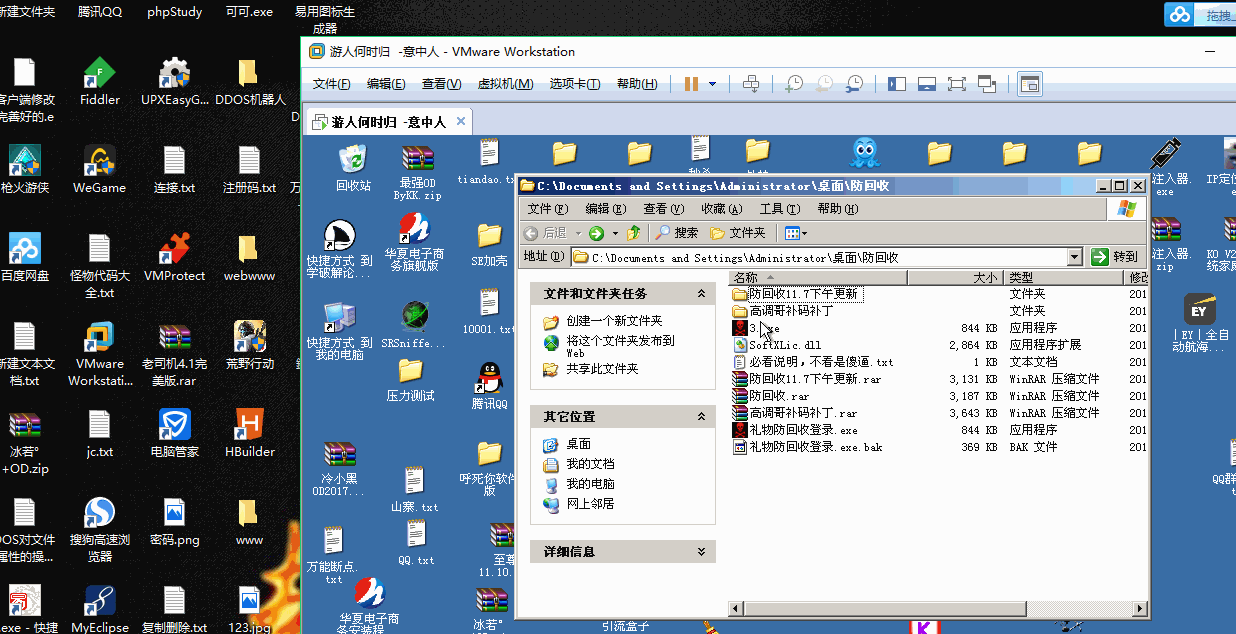This screenshot has height=634, width=1236.
Task: Close the 游人何时归 -意中人 VM tab
Action: click(461, 122)
